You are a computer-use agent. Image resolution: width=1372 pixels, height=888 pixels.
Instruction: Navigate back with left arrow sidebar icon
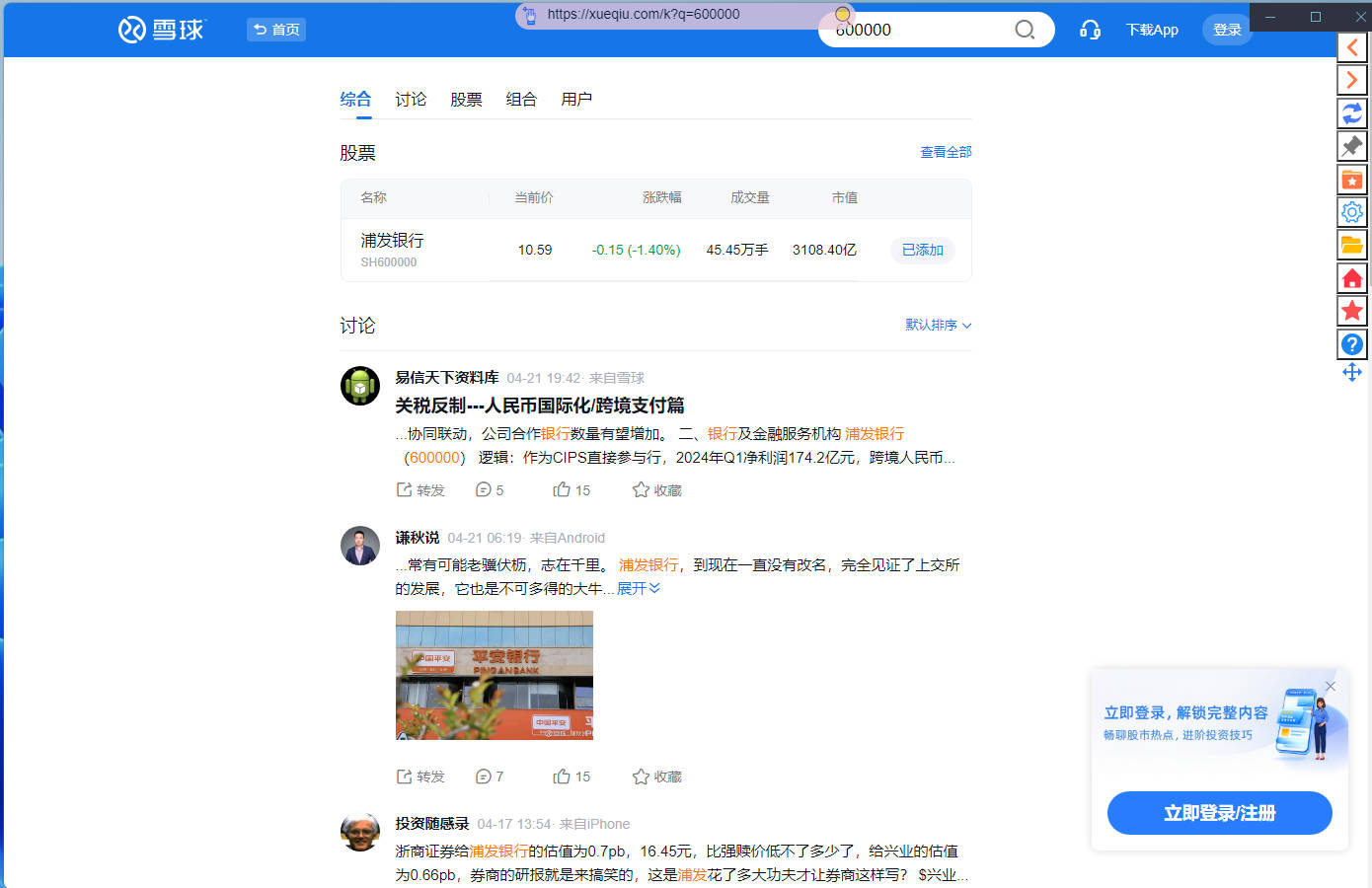coord(1351,46)
